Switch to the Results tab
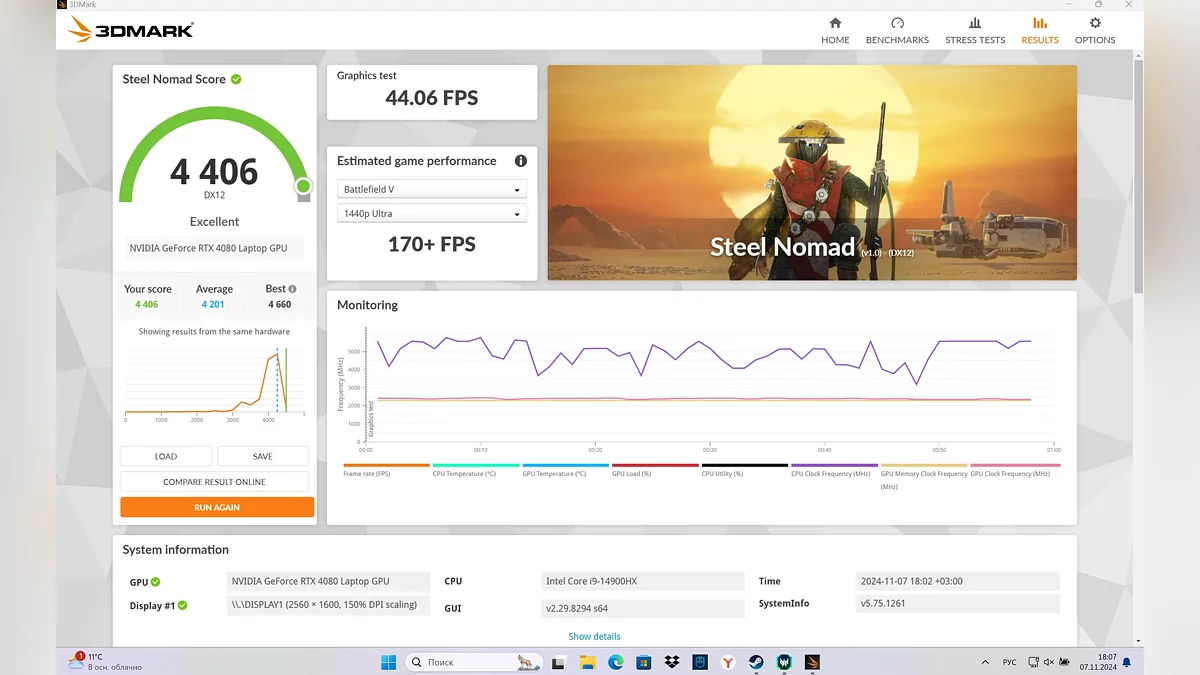 point(1039,30)
